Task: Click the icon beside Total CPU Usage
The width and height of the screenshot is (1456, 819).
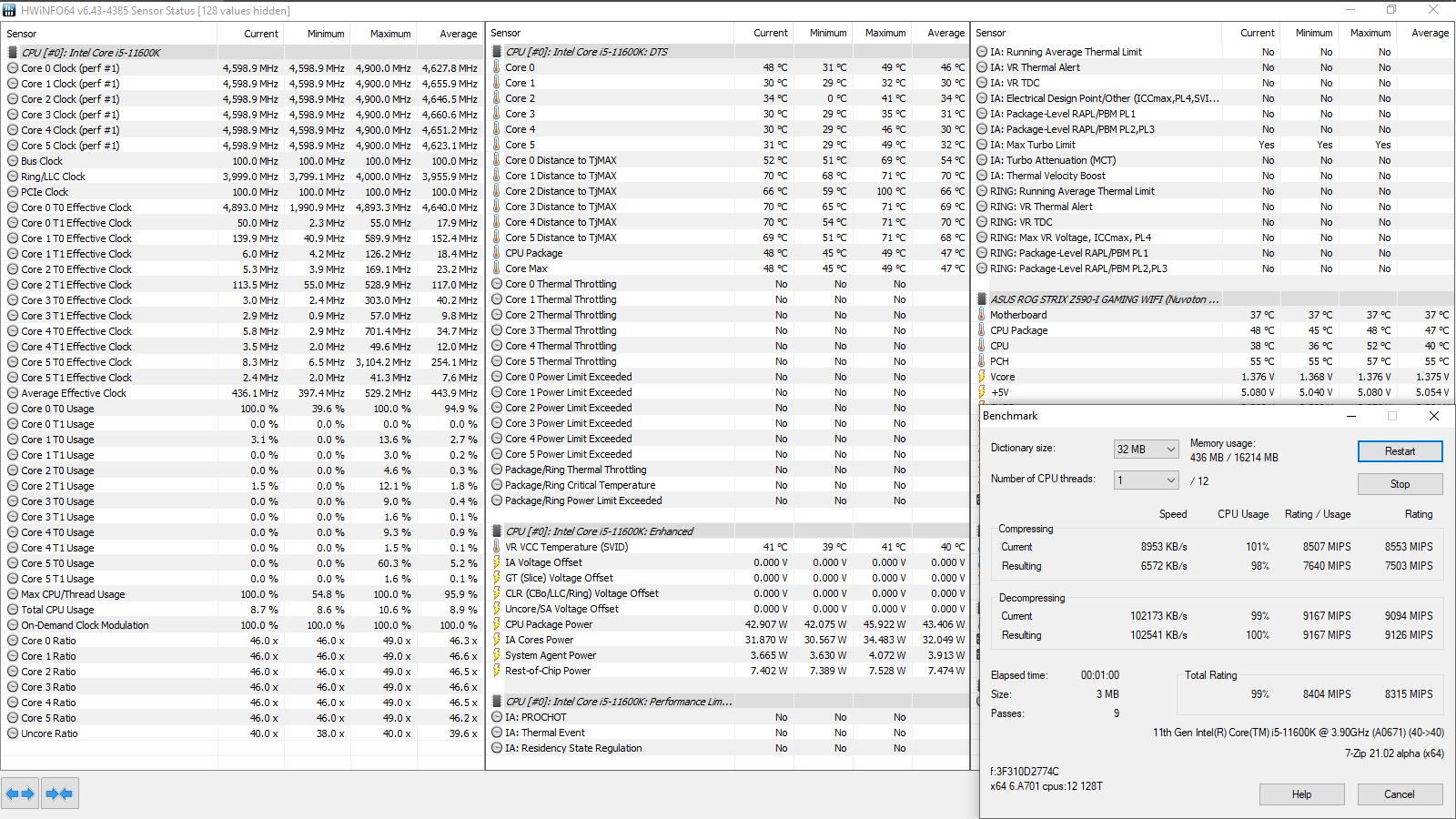Action: click(x=13, y=610)
